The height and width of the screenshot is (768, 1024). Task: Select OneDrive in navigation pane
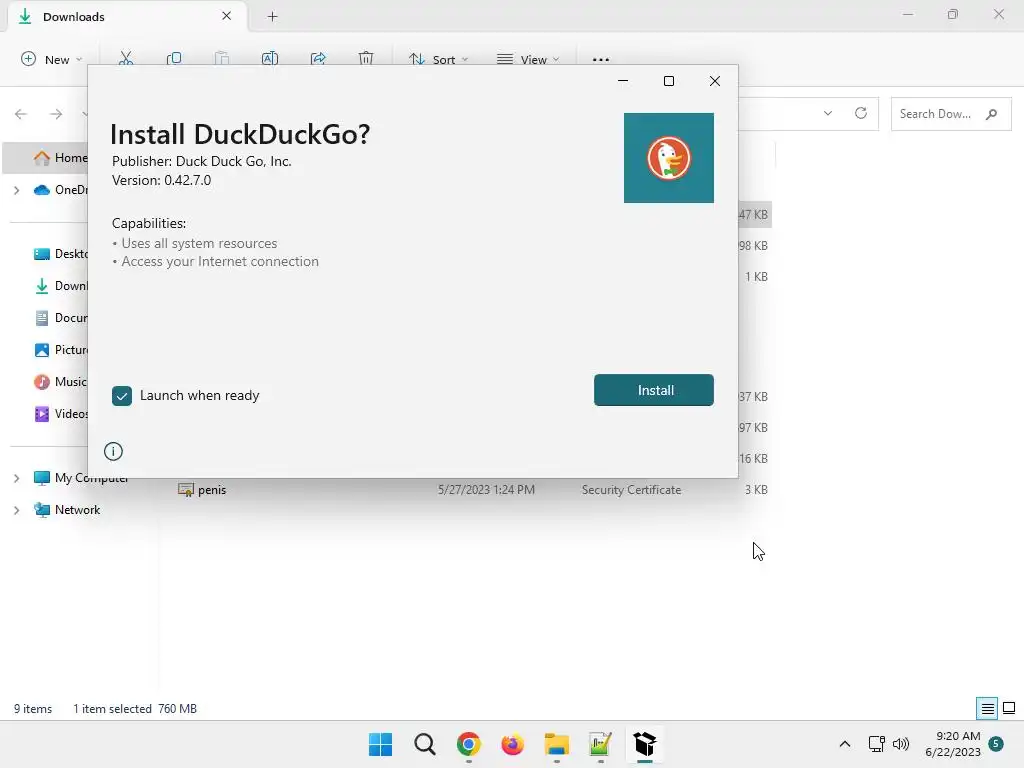61,189
